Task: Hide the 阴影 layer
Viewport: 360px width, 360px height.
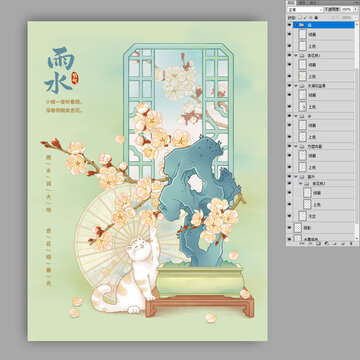Action: pyautogui.click(x=289, y=228)
